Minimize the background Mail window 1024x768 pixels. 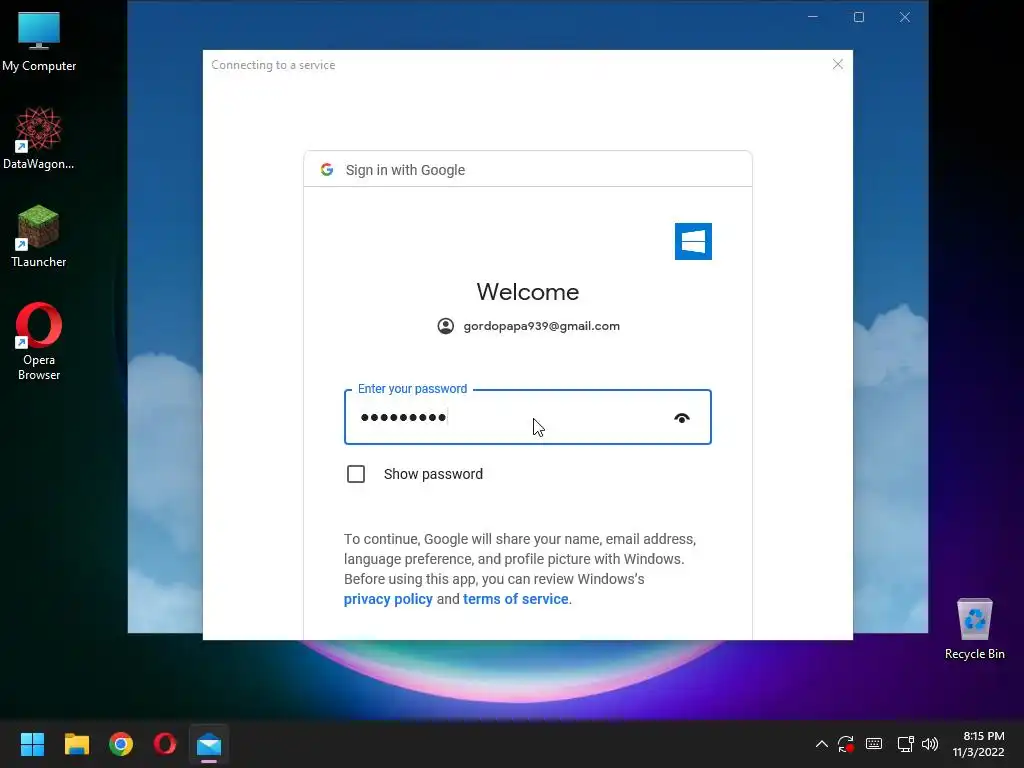pyautogui.click(x=813, y=17)
